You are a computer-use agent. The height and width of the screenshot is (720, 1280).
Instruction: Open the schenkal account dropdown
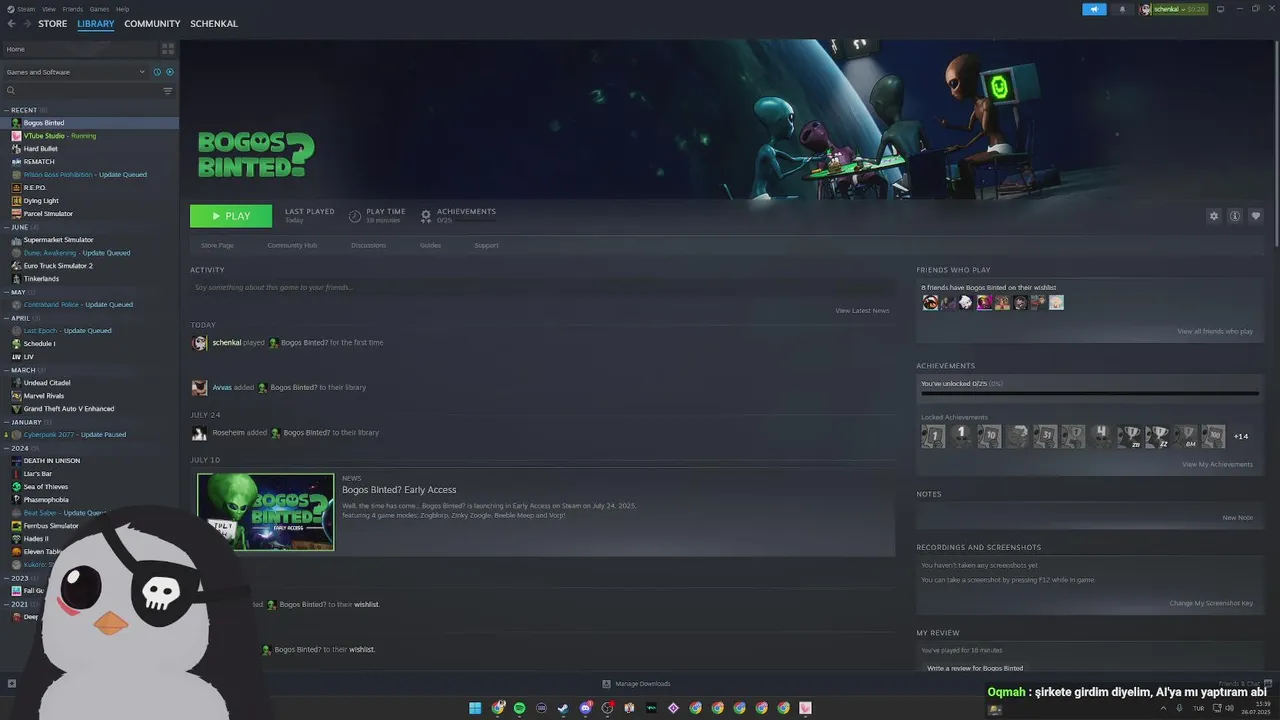coord(1174,9)
